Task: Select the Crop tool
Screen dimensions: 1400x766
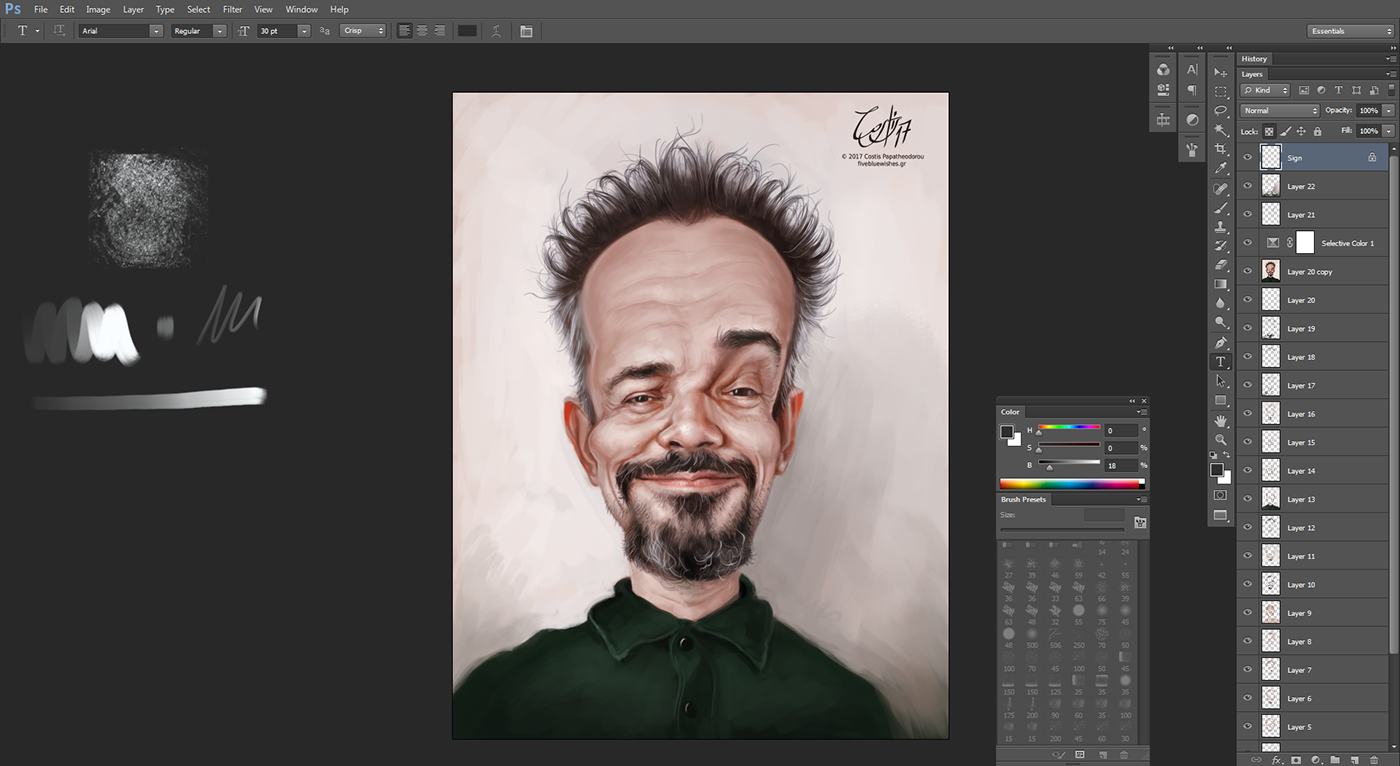Action: coord(1220,150)
